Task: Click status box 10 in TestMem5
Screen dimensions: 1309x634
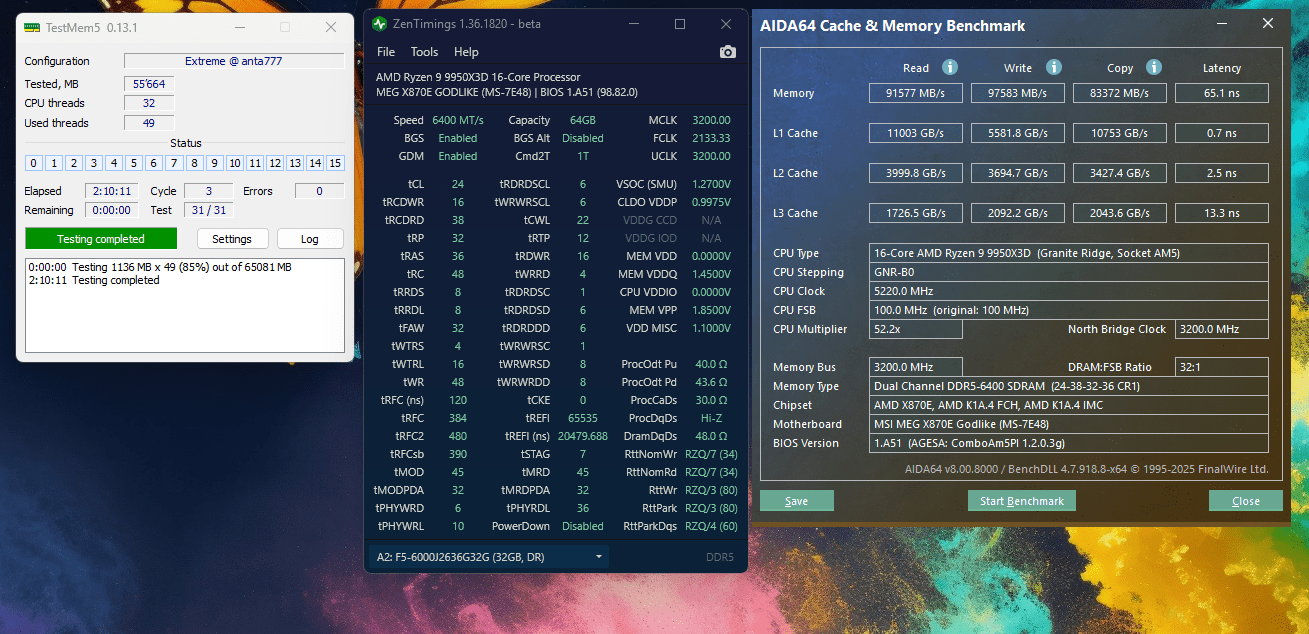Action: pyautogui.click(x=234, y=163)
